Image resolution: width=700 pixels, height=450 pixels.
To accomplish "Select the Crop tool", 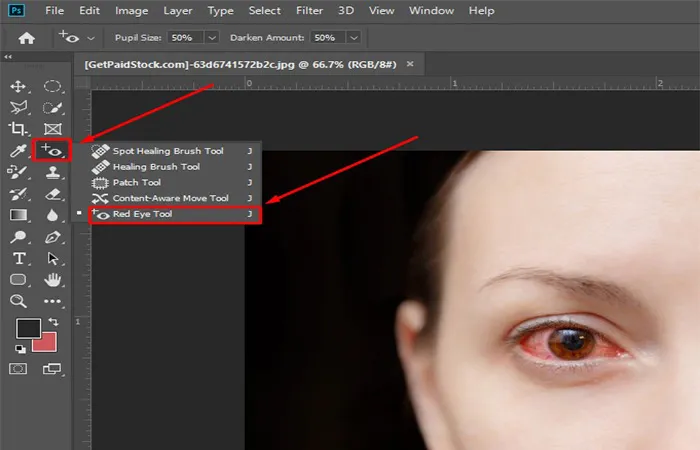I will [18, 129].
